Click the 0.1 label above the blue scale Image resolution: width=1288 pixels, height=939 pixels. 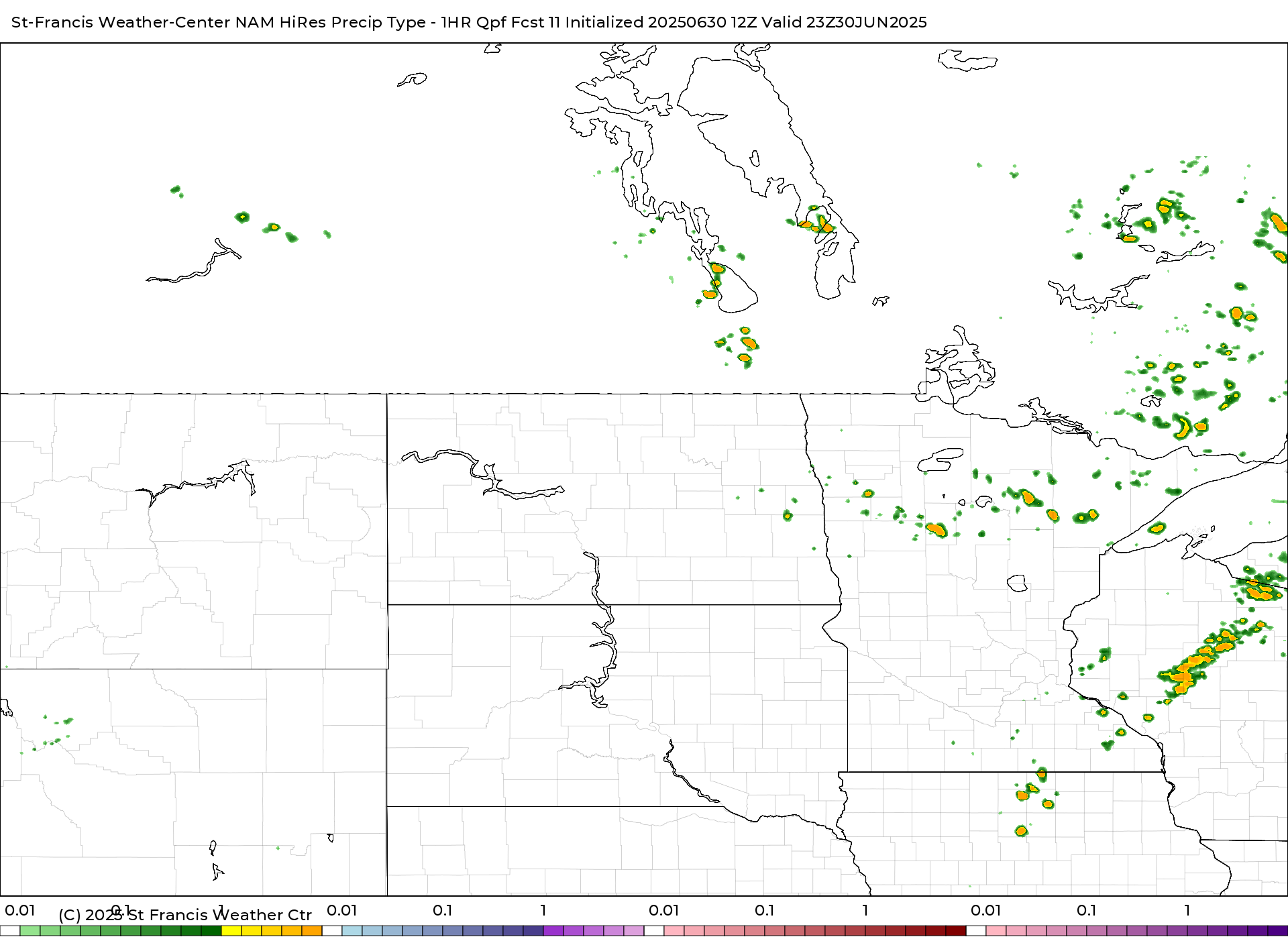coord(443,910)
